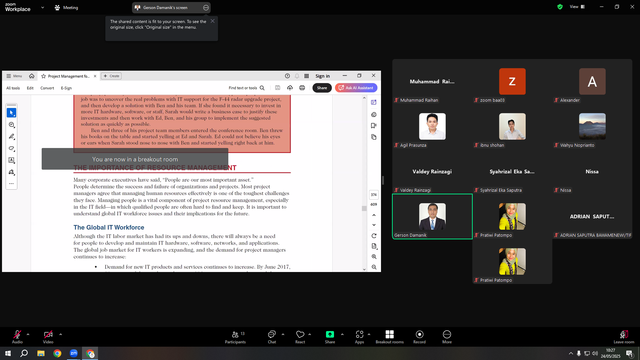Choose the zoom marquee tool
The height and width of the screenshot is (360, 640).
click(x=11, y=125)
